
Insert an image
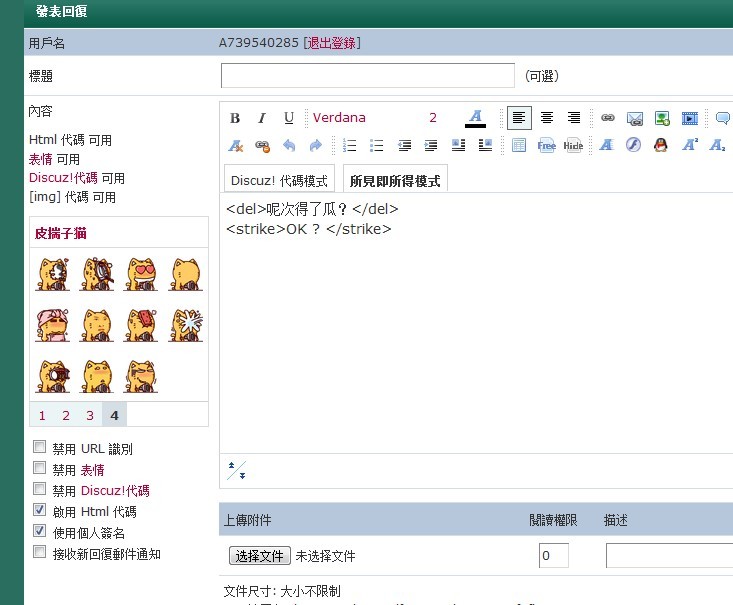[x=662, y=118]
